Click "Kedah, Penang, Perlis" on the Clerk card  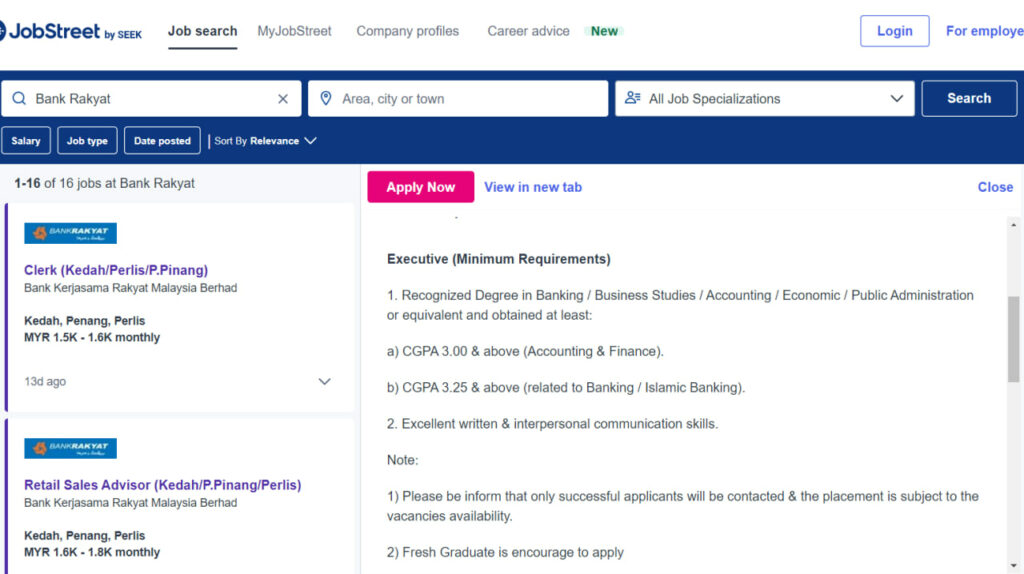pyautogui.click(x=85, y=321)
